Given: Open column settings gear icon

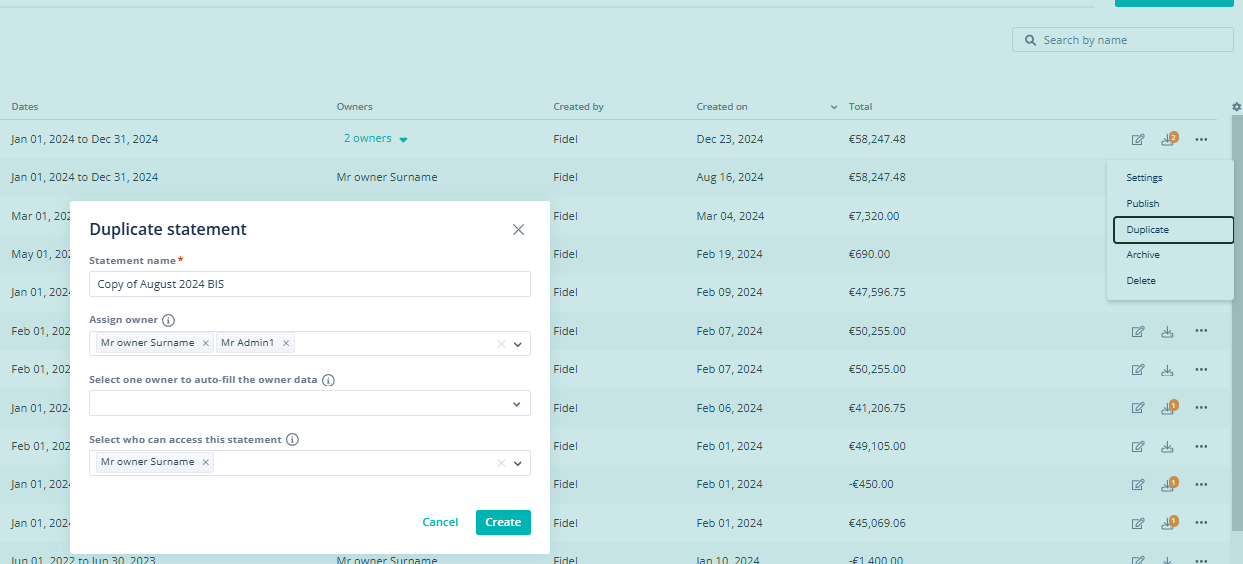Looking at the screenshot, I should (1237, 107).
